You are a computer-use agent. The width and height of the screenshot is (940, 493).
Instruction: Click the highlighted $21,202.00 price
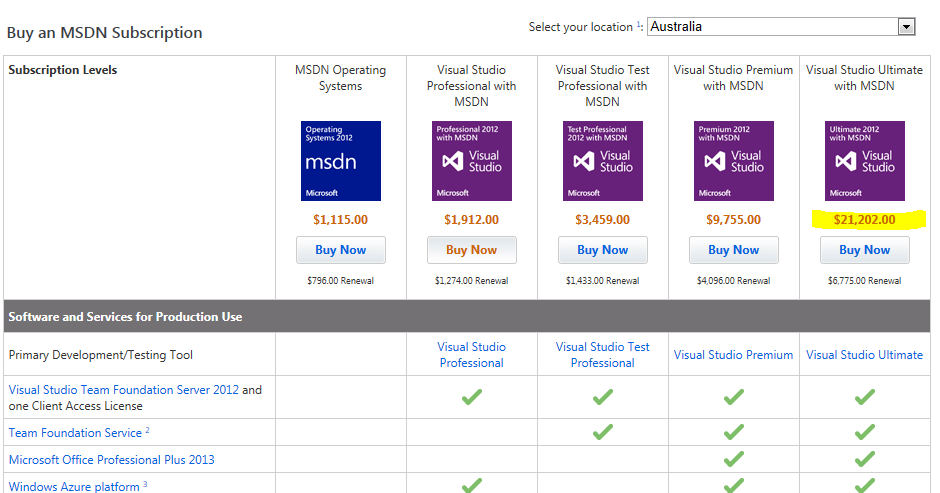click(864, 220)
